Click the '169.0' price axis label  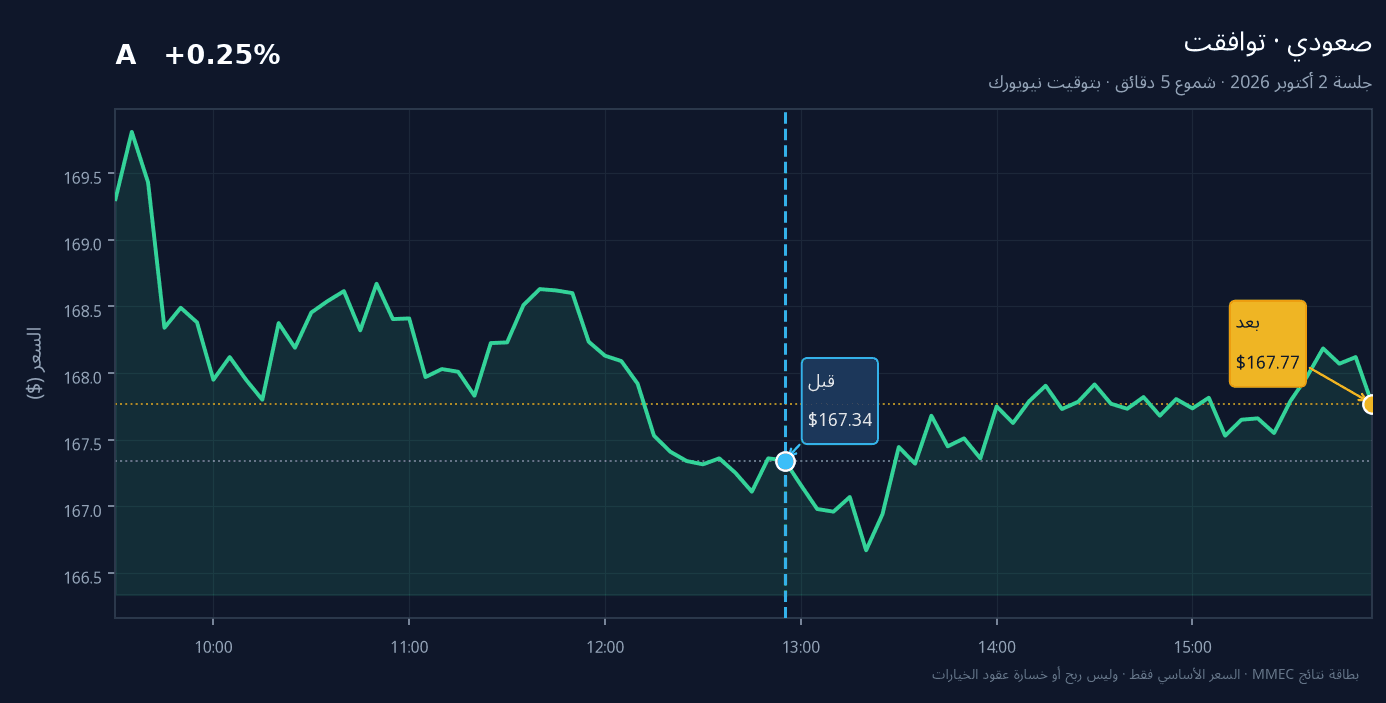click(83, 244)
